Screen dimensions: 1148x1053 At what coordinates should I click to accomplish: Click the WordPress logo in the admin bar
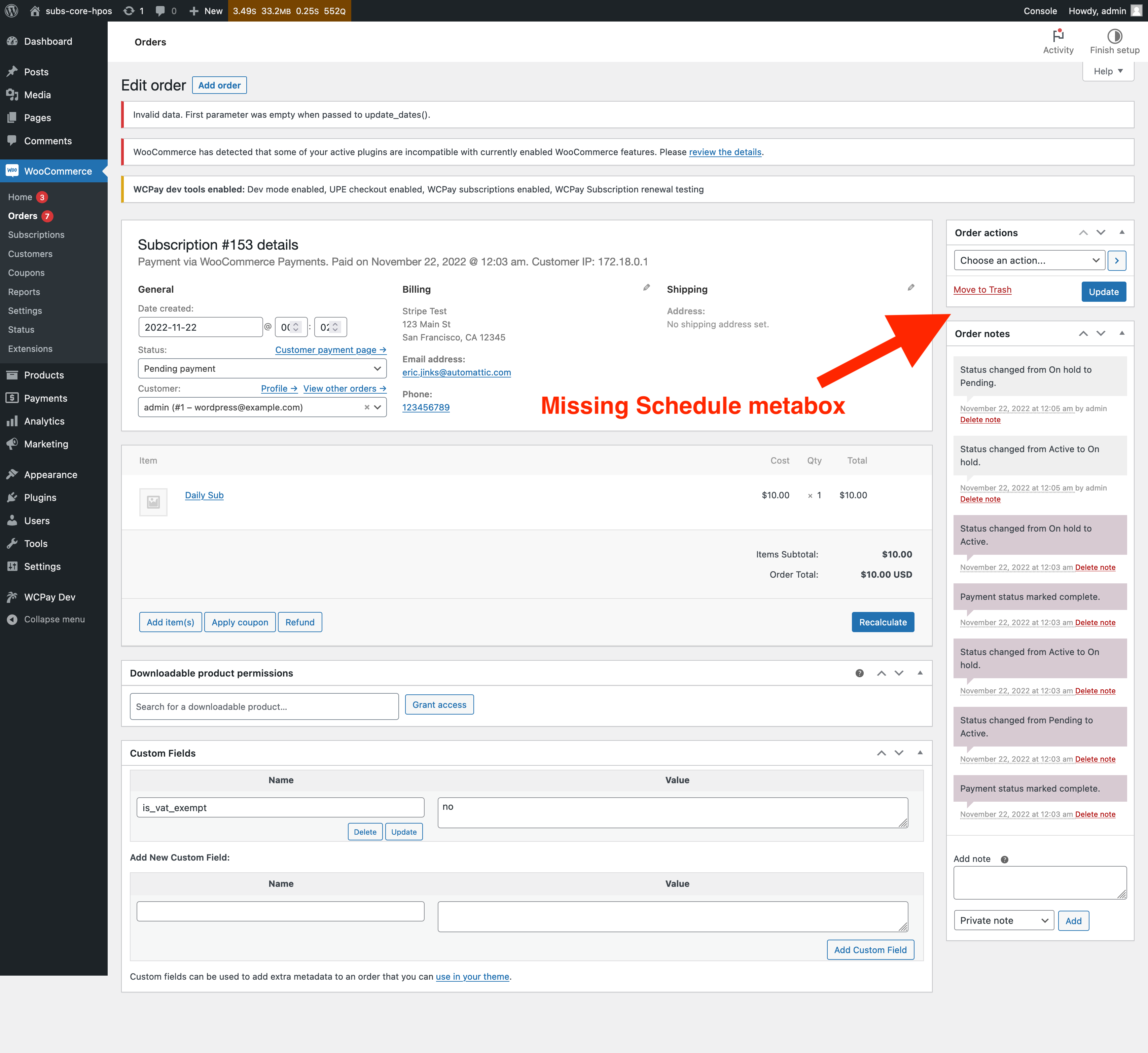(11, 11)
